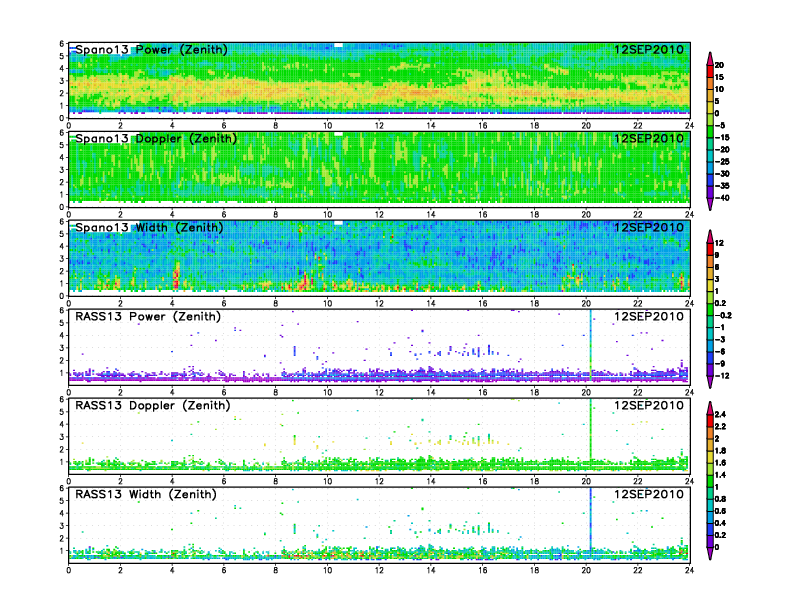
Task: Click hour 12 tick under the Spano13 Power panel
Action: (x=379, y=126)
